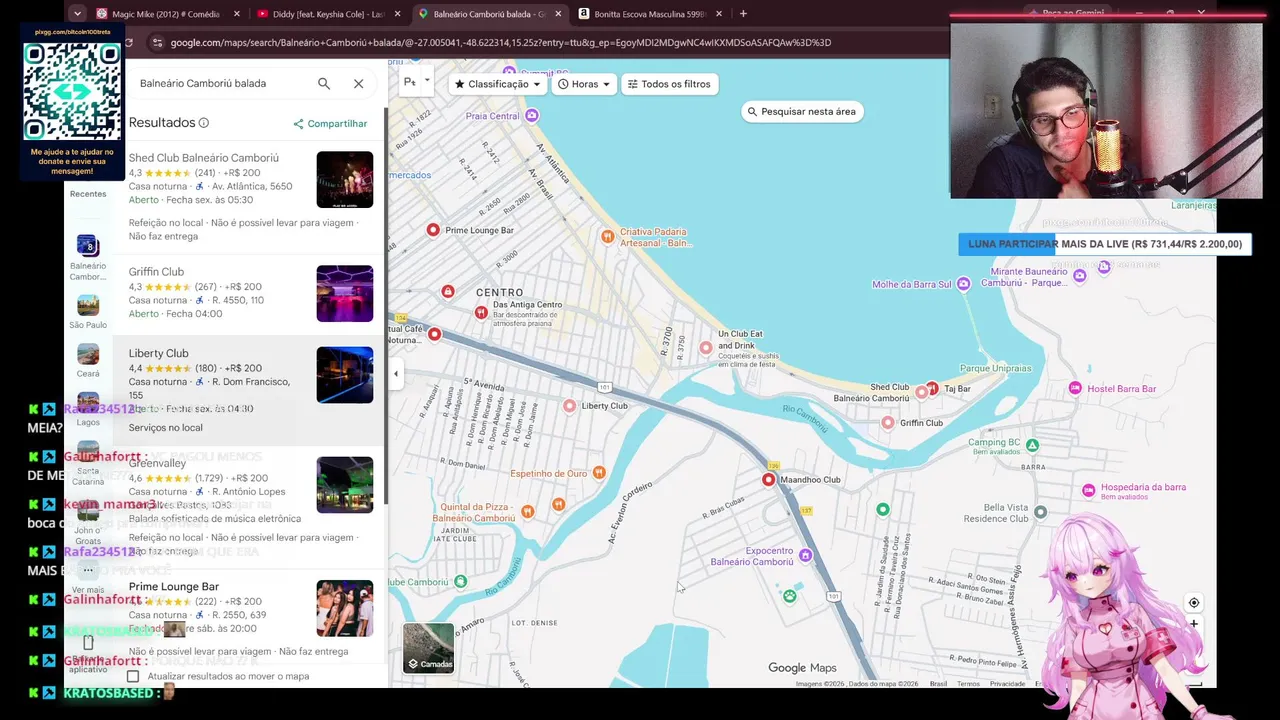
Task: Click the Griffin Club map pin
Action: (x=888, y=423)
